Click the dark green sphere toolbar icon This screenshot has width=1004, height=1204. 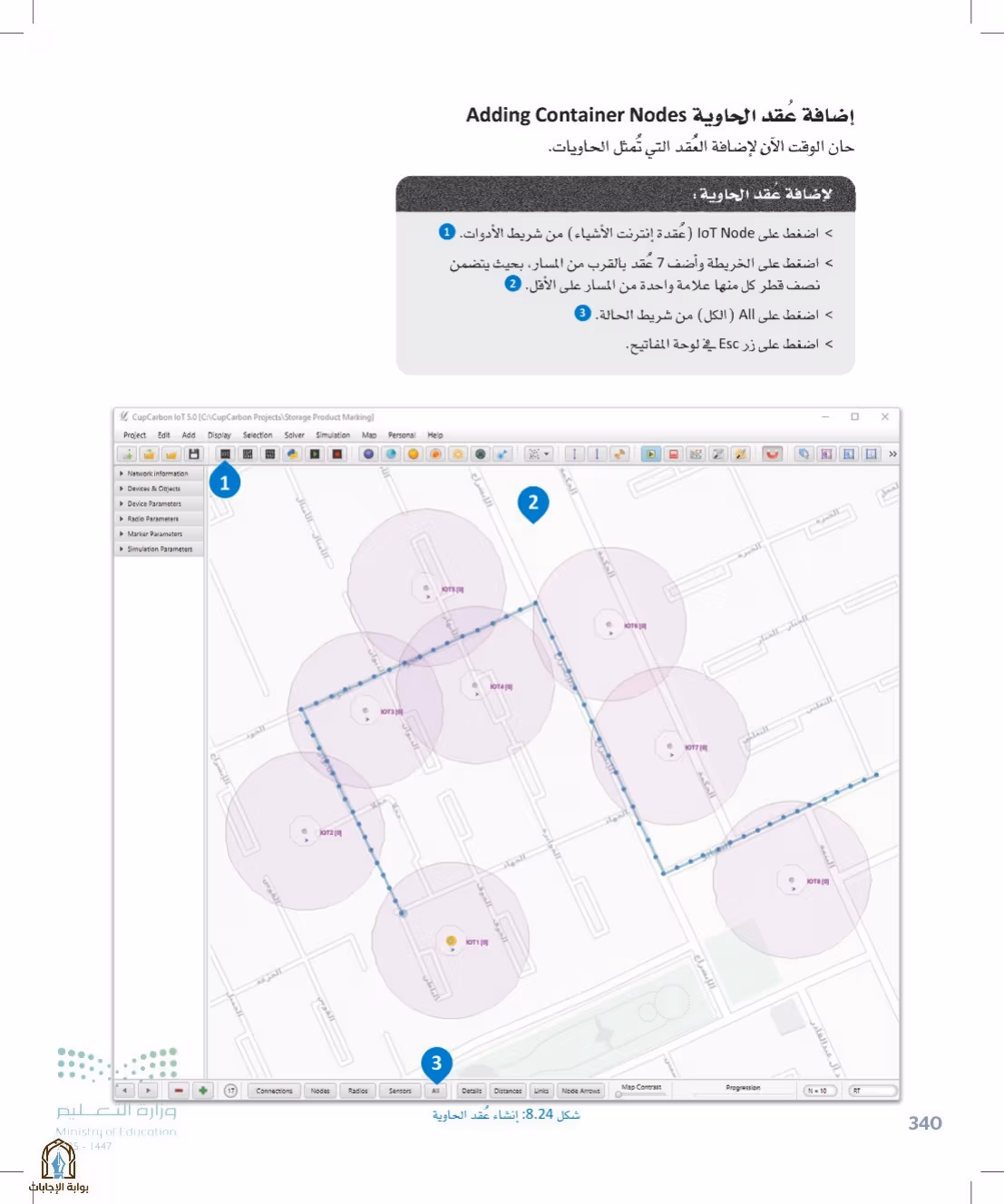point(480,454)
